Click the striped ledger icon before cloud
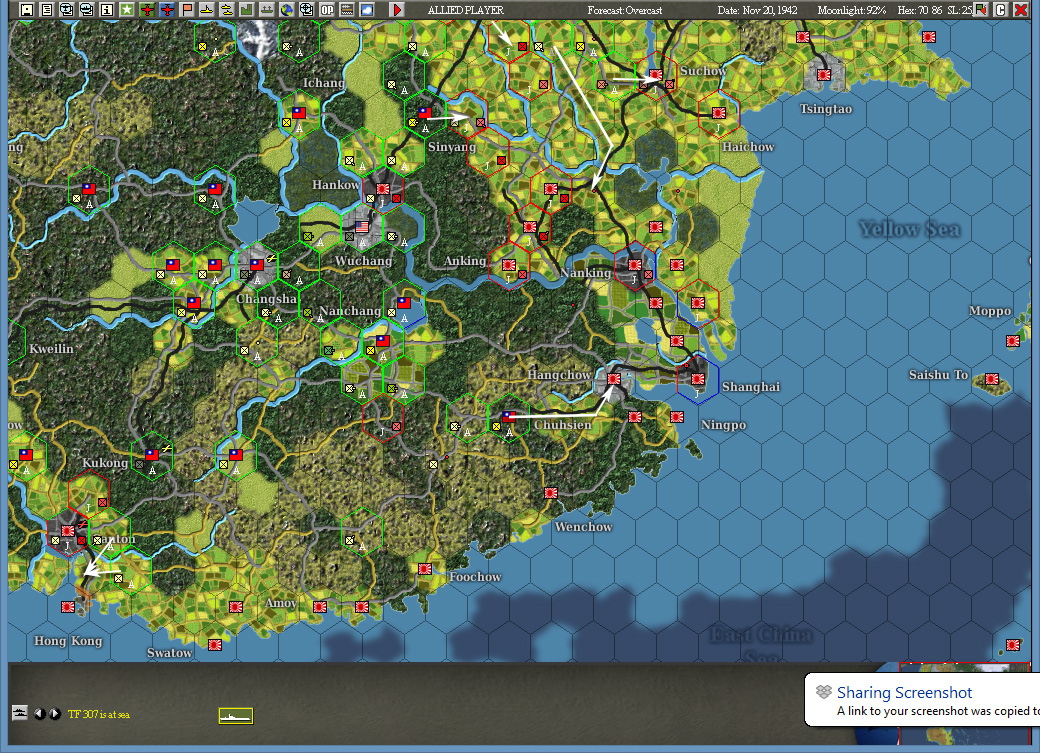Image resolution: width=1040 pixels, height=753 pixels. tap(347, 9)
